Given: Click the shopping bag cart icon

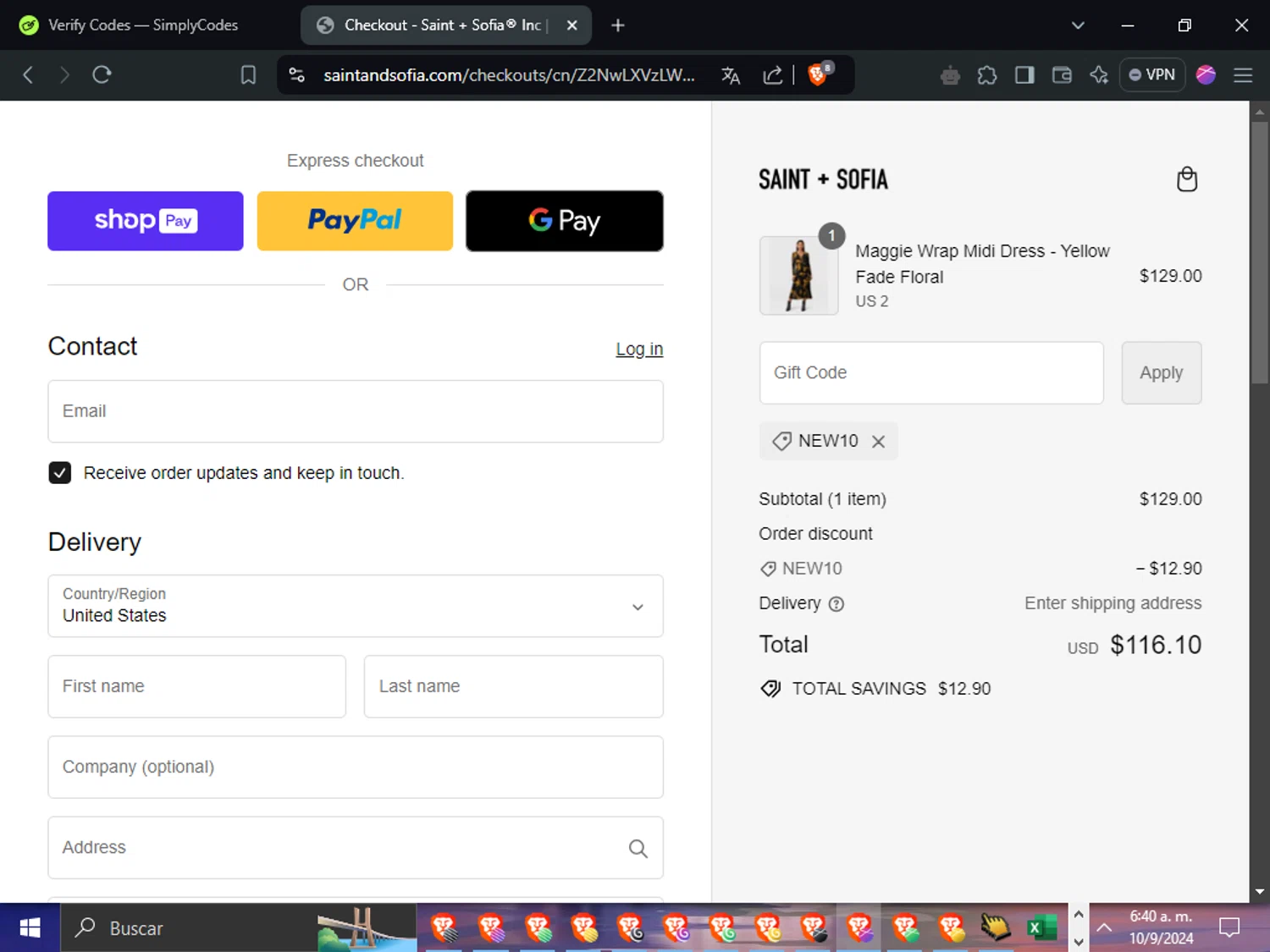Looking at the screenshot, I should 1187,179.
